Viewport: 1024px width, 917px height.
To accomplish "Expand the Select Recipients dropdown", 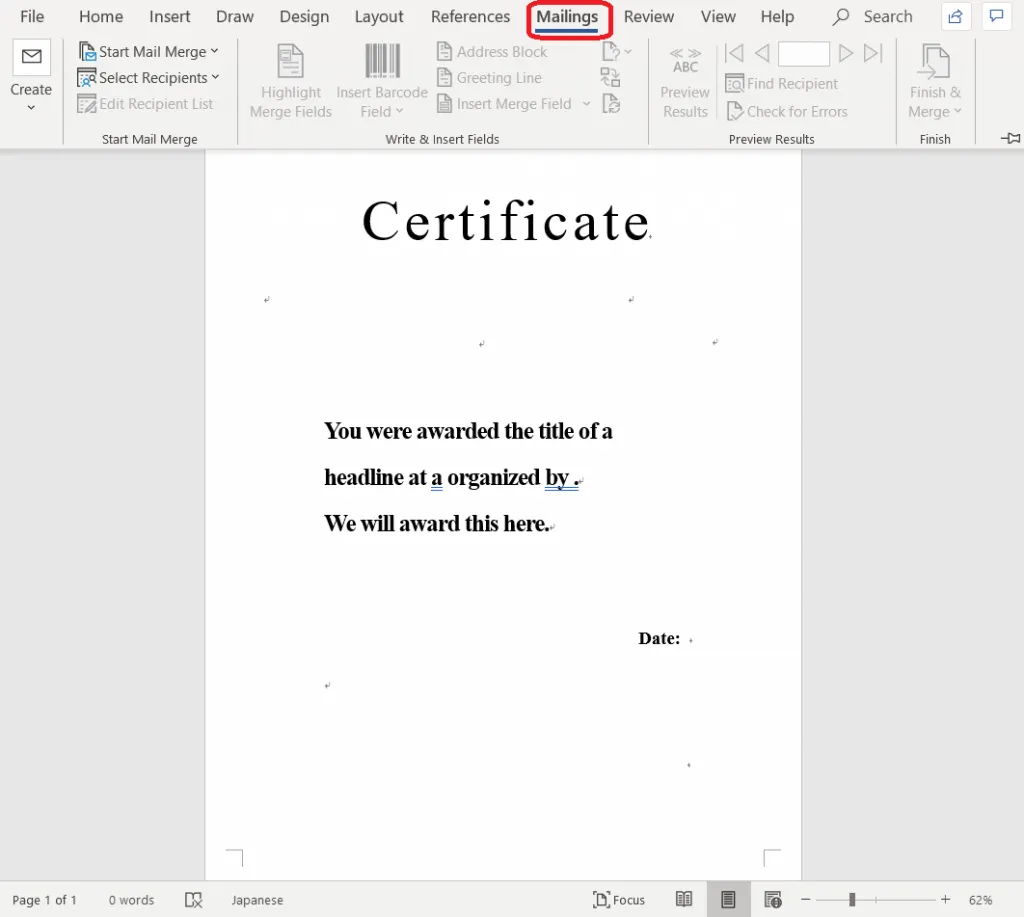I will 149,77.
